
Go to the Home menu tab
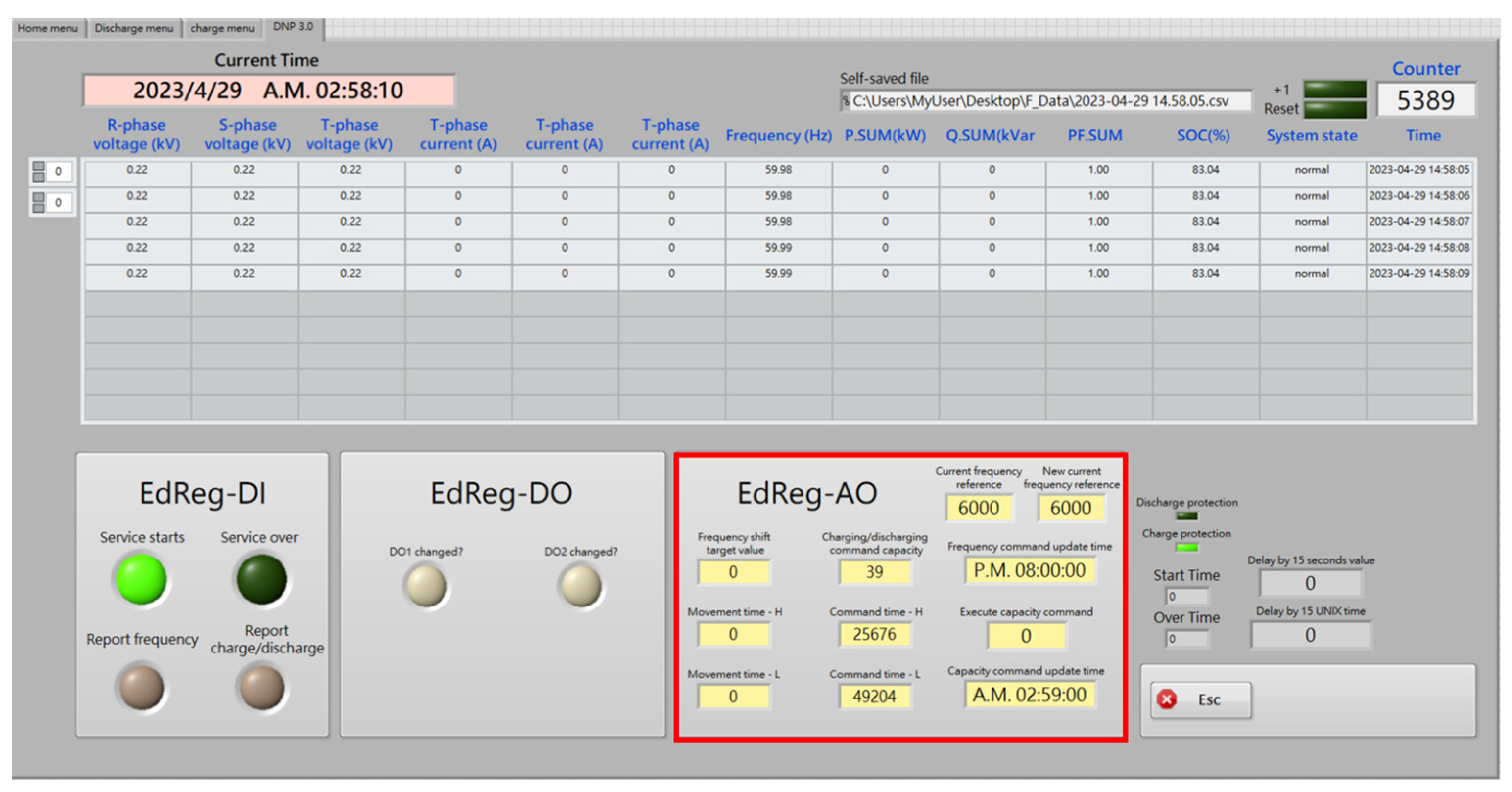(47, 28)
